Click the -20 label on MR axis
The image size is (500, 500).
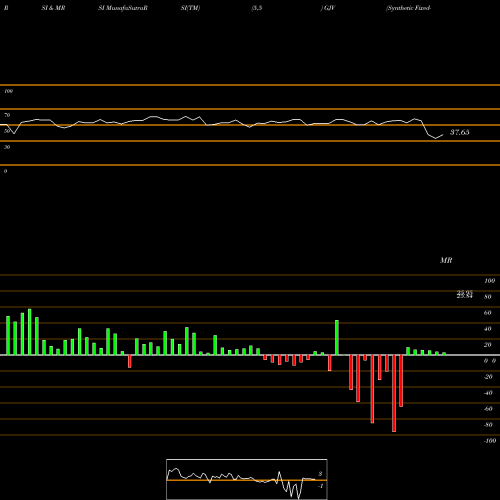488,377
